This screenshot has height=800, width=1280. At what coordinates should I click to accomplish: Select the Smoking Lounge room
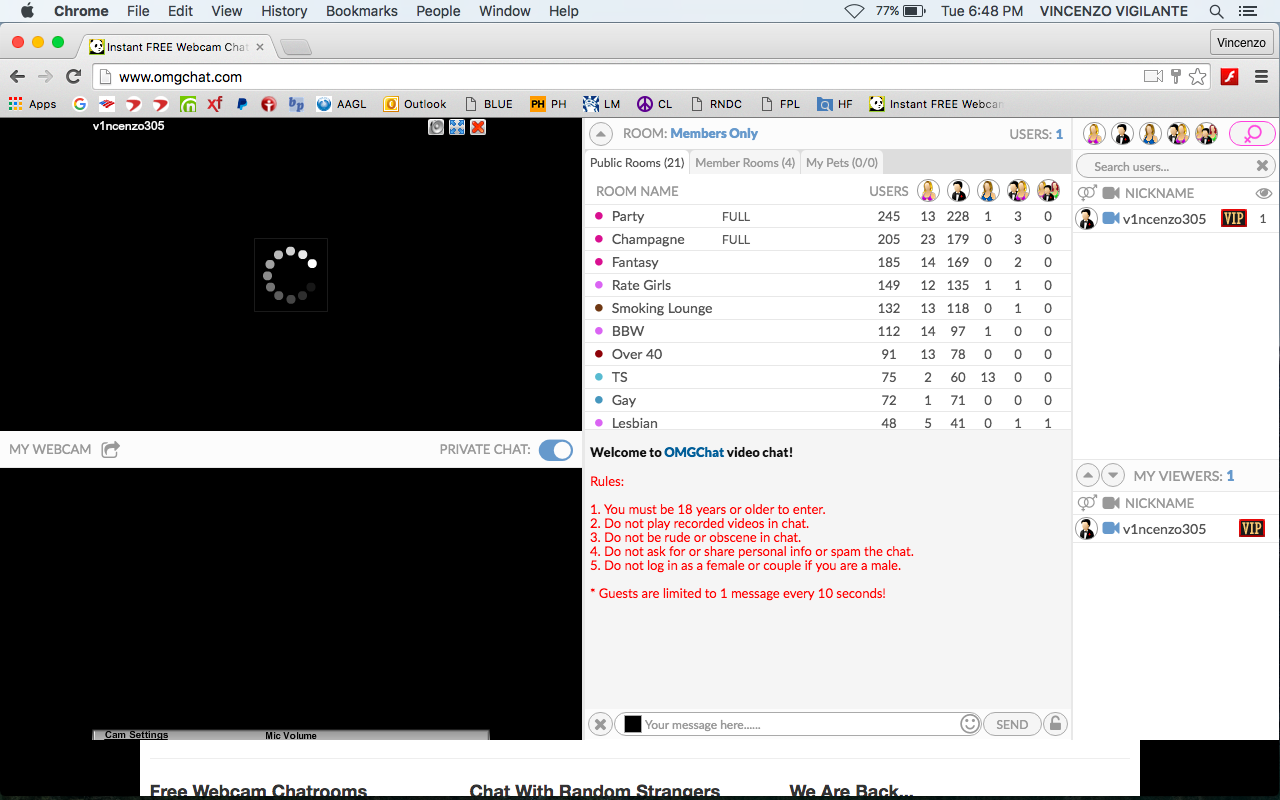(827, 308)
